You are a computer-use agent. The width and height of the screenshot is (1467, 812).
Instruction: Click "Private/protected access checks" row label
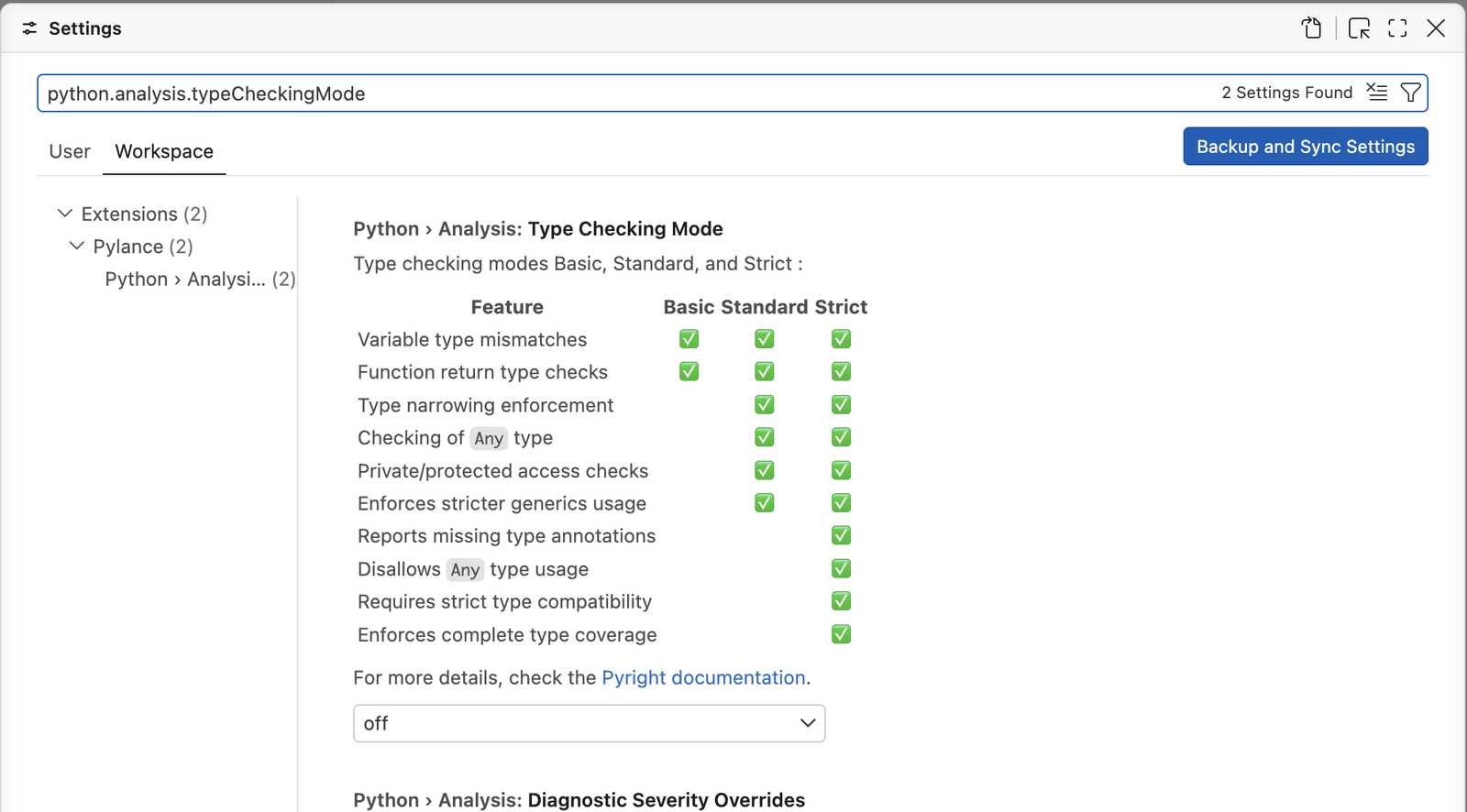click(x=502, y=471)
